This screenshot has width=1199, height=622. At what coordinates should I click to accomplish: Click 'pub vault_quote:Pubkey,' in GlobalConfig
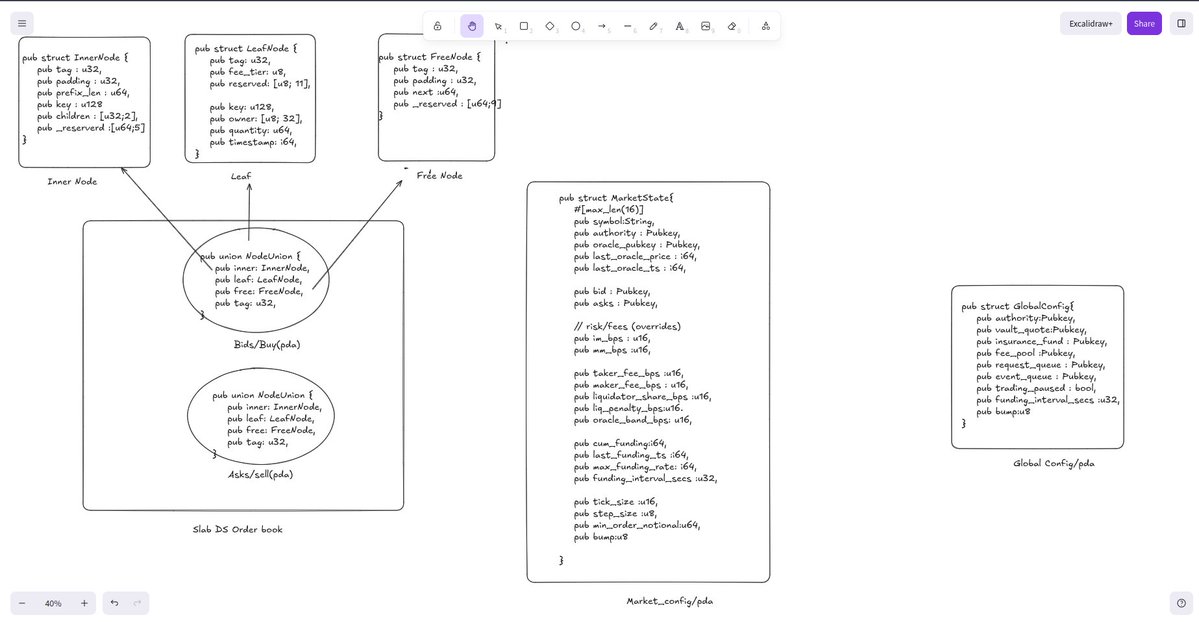point(1032,331)
